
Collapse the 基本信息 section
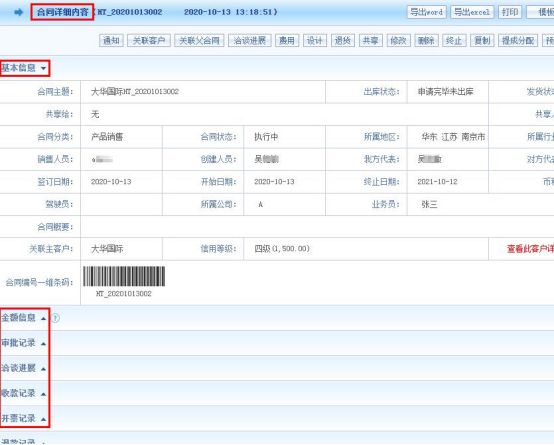pyautogui.click(x=24, y=68)
